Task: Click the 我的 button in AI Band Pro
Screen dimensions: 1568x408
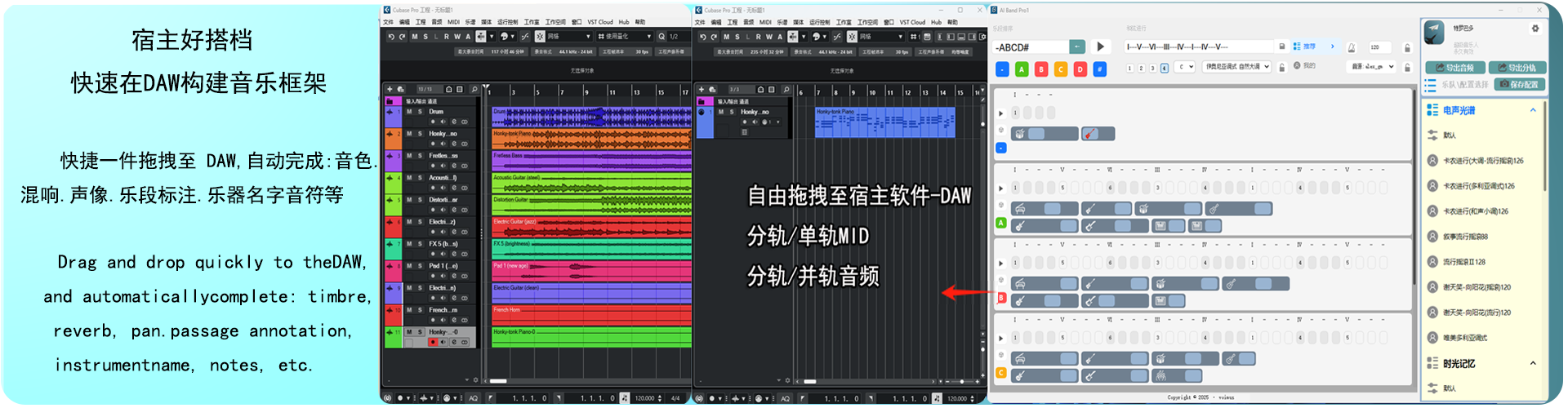Action: (1304, 66)
